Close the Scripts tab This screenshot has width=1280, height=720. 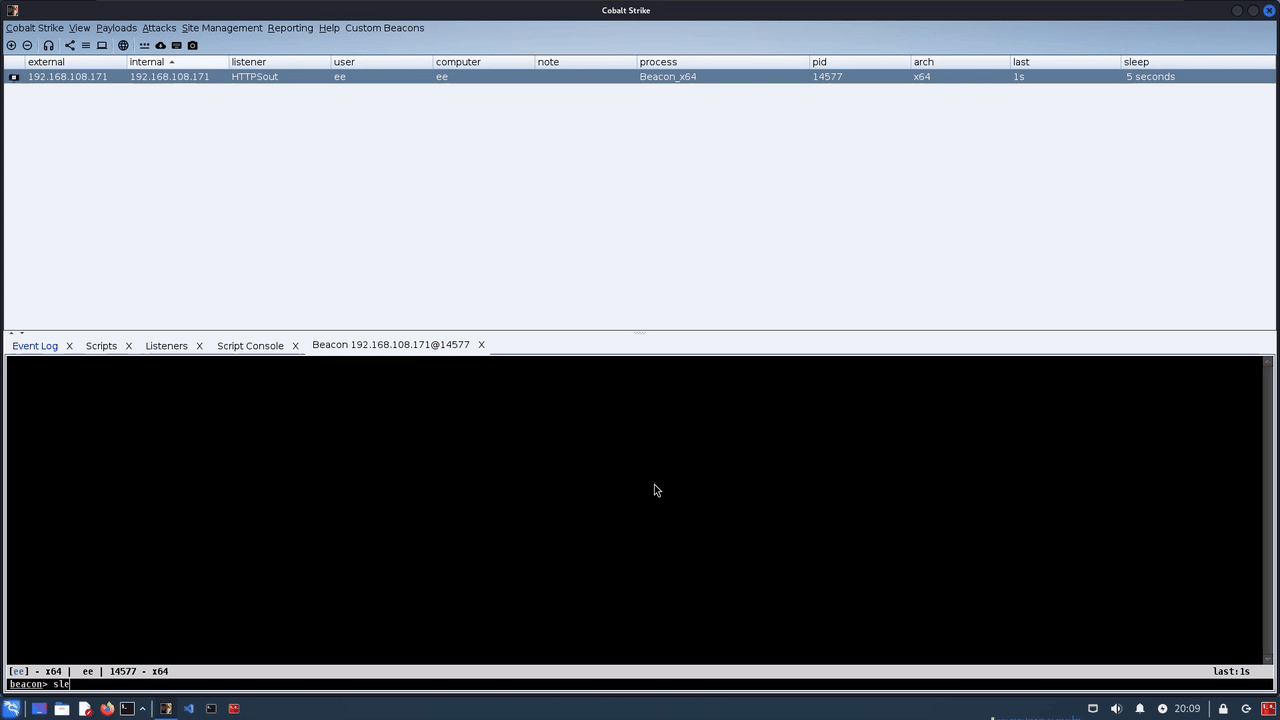coord(128,346)
